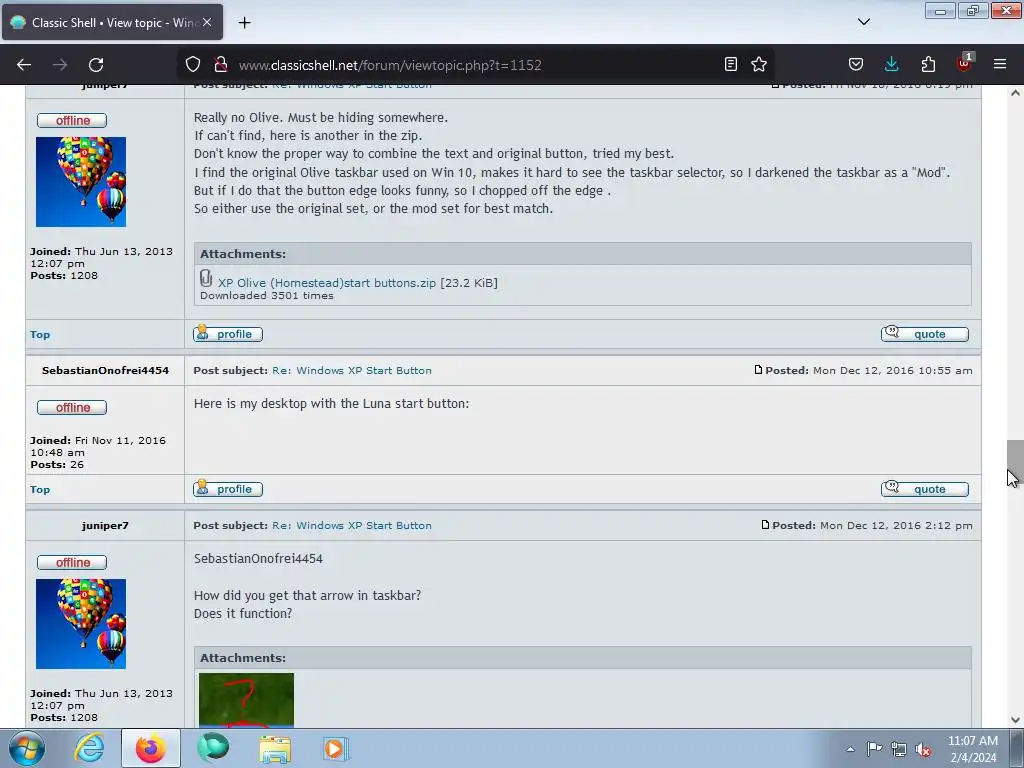
Task: Quote the juniper7 Olive post
Action: coord(925,334)
